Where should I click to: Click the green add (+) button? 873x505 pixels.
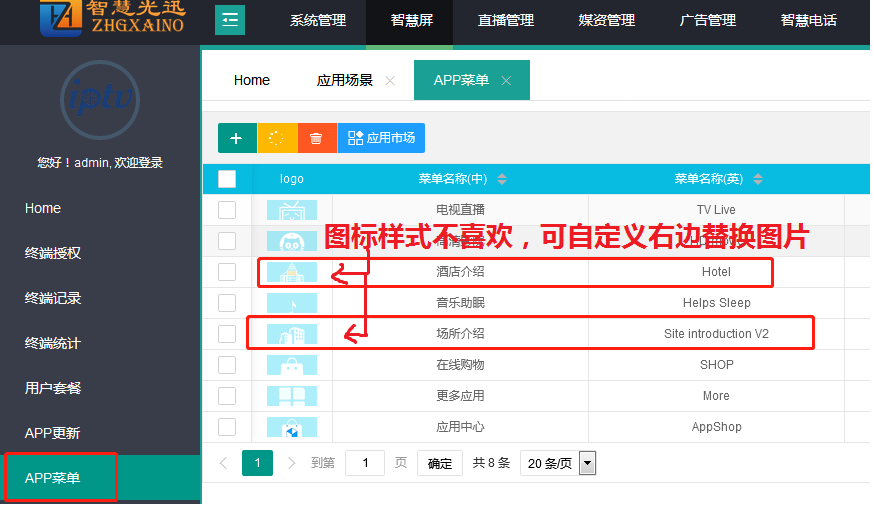coord(237,138)
